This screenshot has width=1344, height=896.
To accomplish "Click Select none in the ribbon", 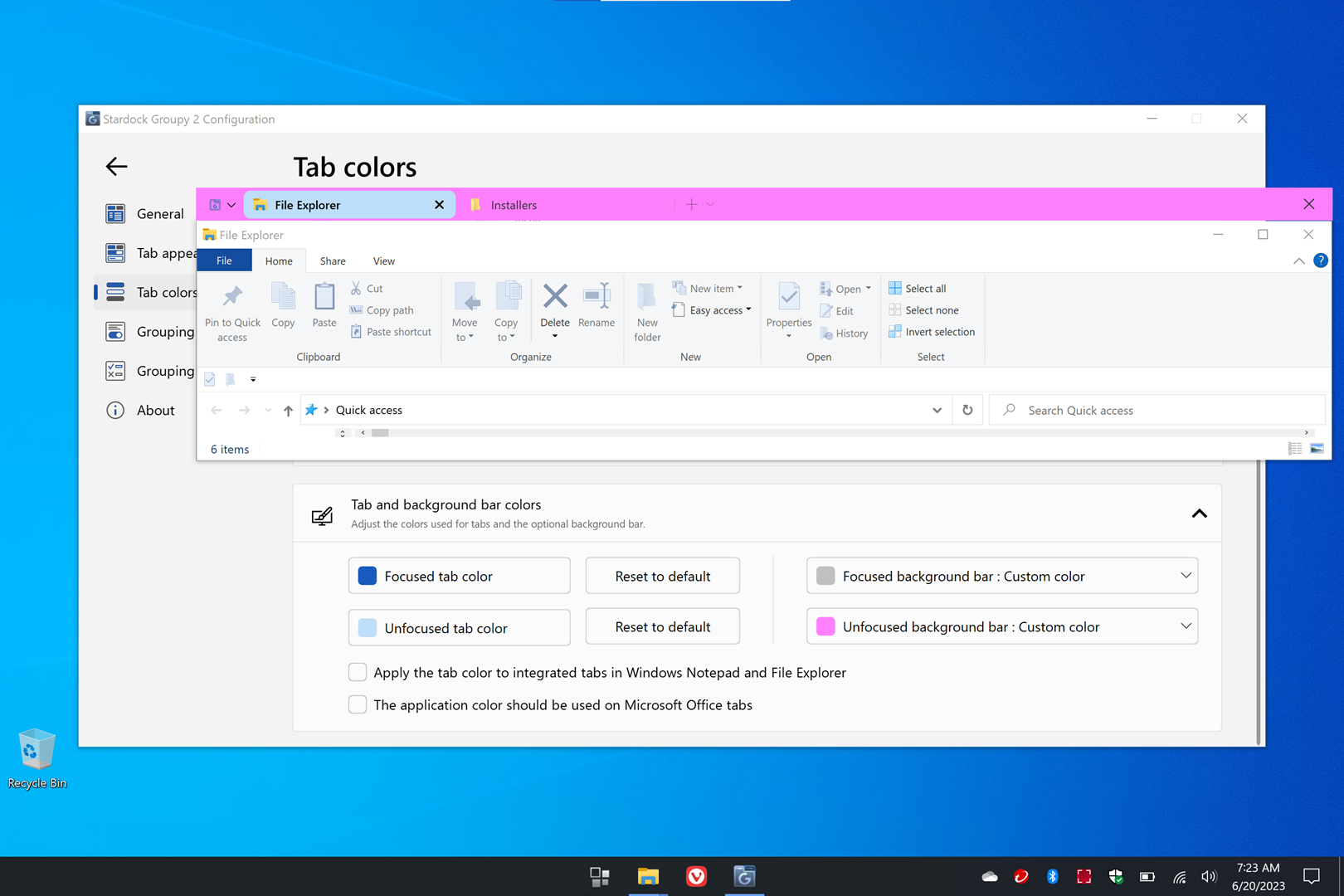I will click(x=923, y=310).
